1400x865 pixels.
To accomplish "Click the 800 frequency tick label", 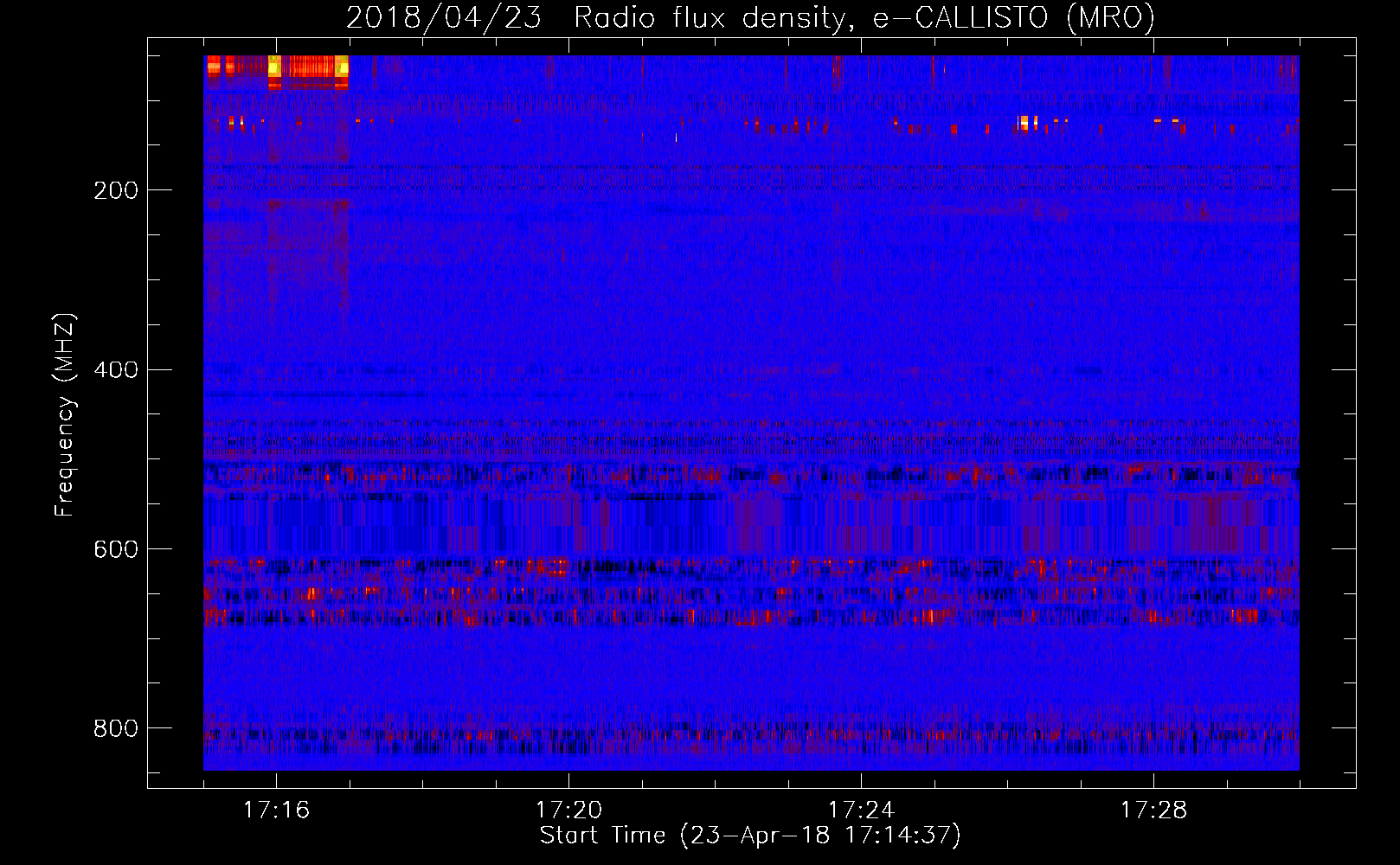I will coord(116,728).
